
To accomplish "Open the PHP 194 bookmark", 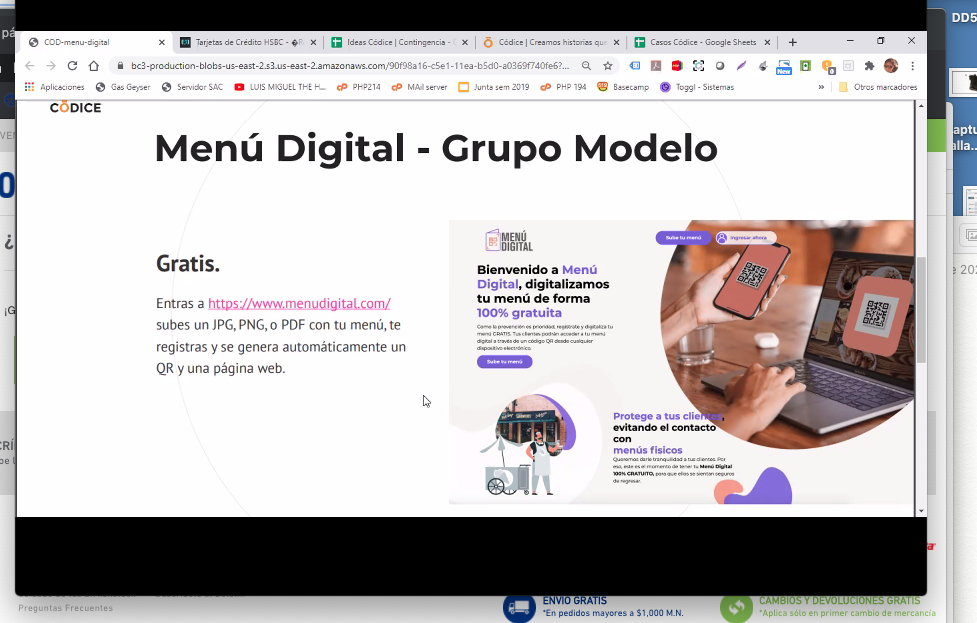I will 563,87.
